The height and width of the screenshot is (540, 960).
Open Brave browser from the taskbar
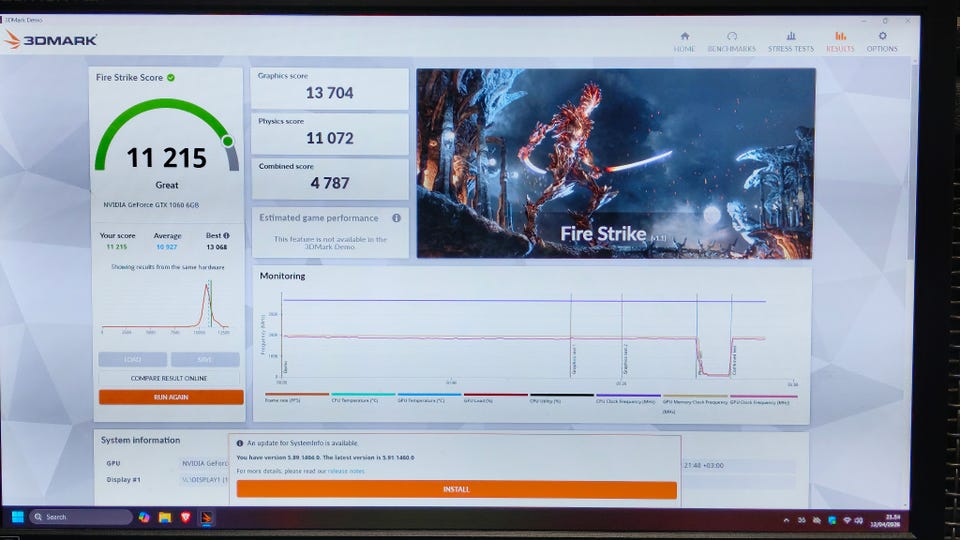click(x=186, y=517)
